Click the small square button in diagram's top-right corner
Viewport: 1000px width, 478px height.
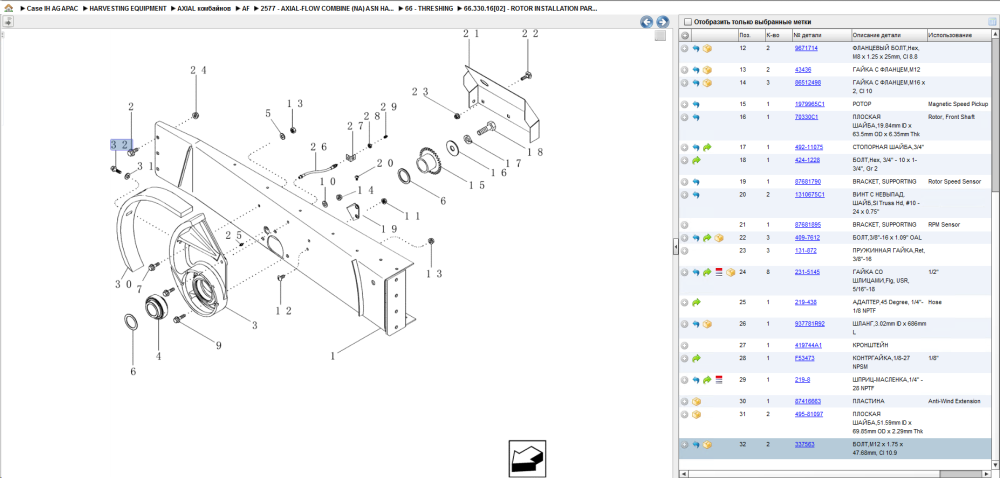pyautogui.click(x=660, y=36)
